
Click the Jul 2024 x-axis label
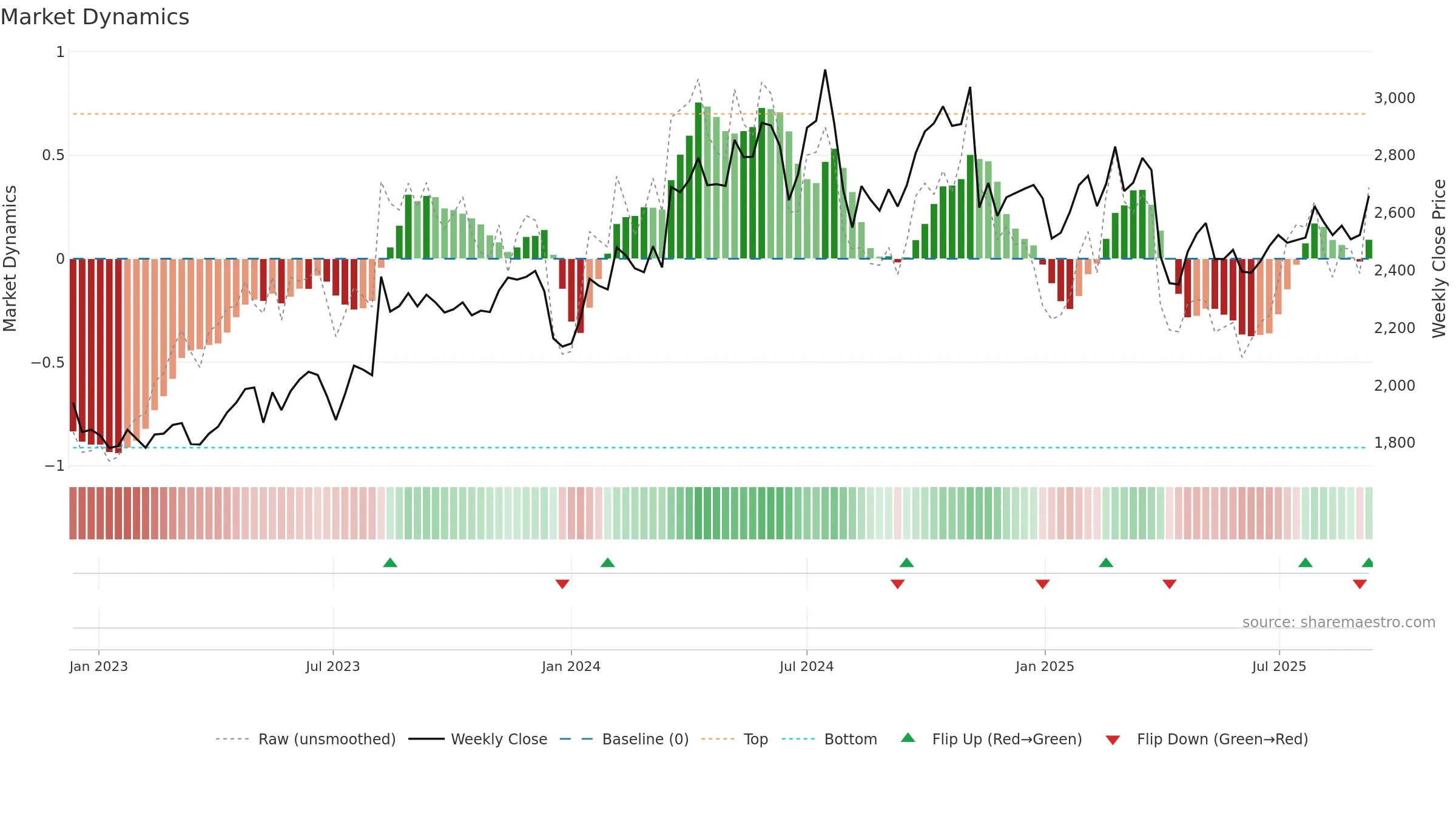(806, 666)
